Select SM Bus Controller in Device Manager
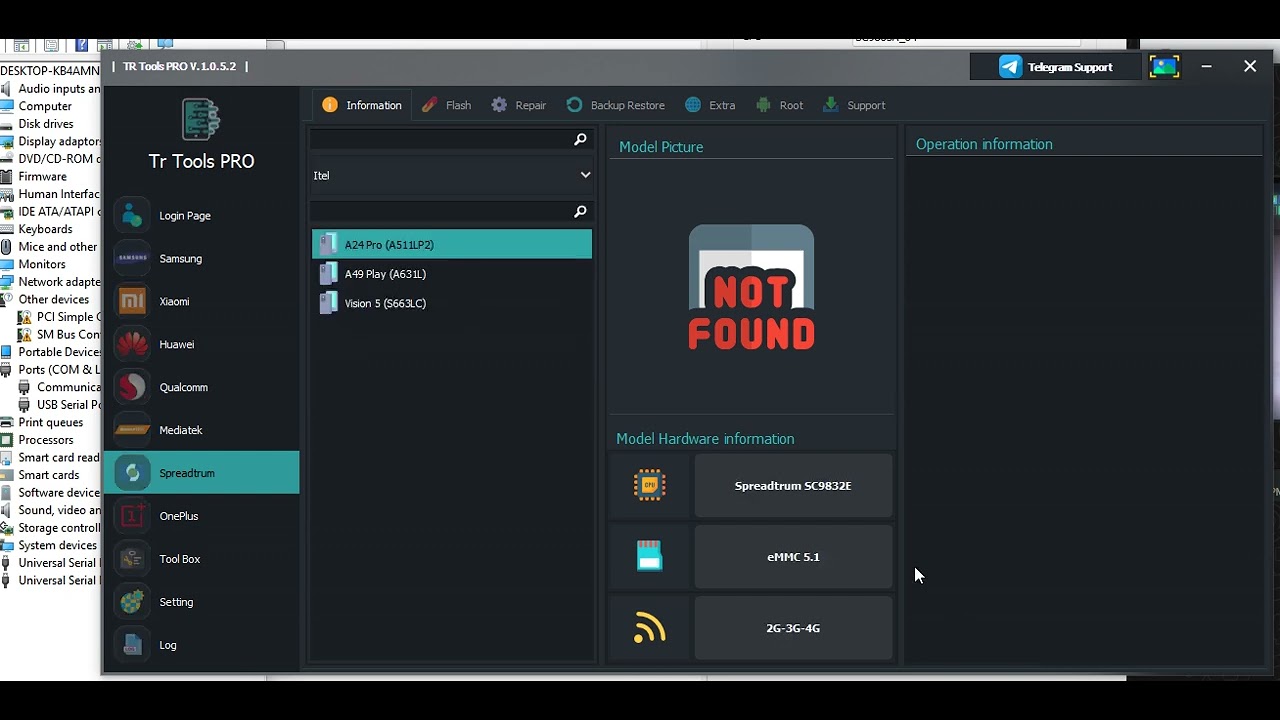1280x720 pixels. 69,334
